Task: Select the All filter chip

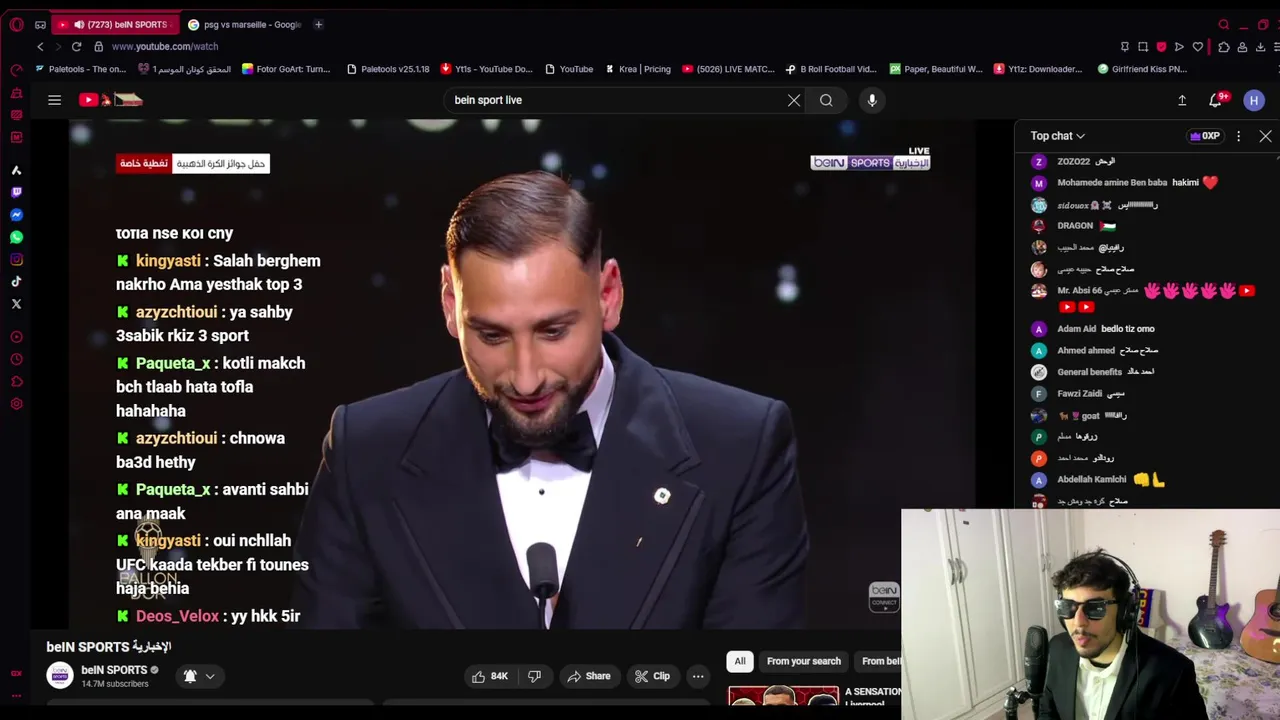Action: click(x=740, y=661)
